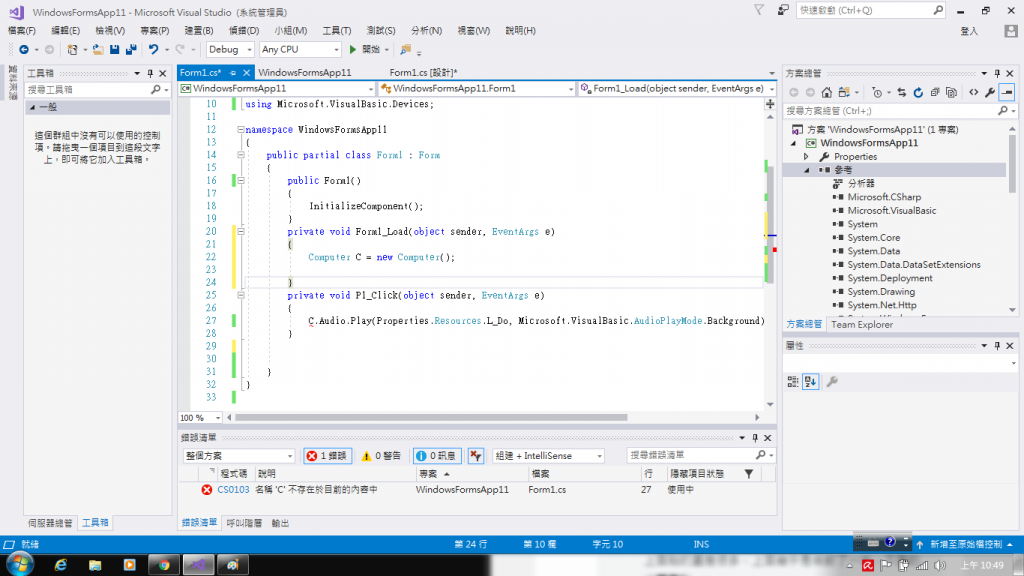The width and height of the screenshot is (1024, 576).
Task: Click Show All Files icon
Action: 952,93
